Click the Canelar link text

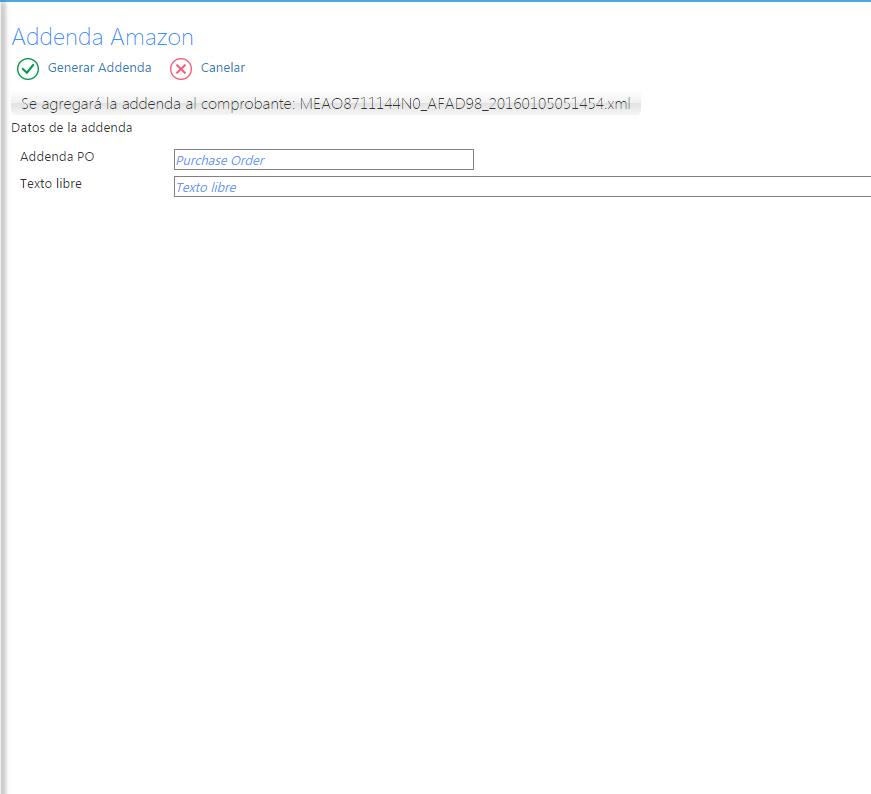point(223,68)
